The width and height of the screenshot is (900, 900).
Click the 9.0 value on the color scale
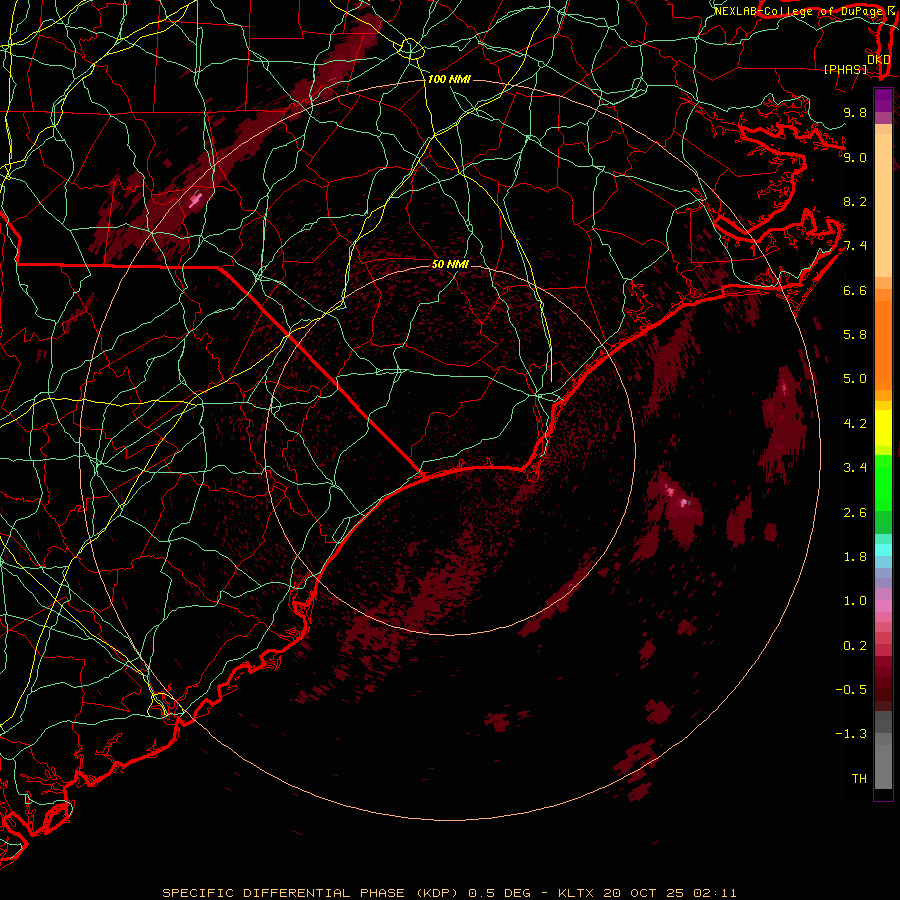pos(855,157)
